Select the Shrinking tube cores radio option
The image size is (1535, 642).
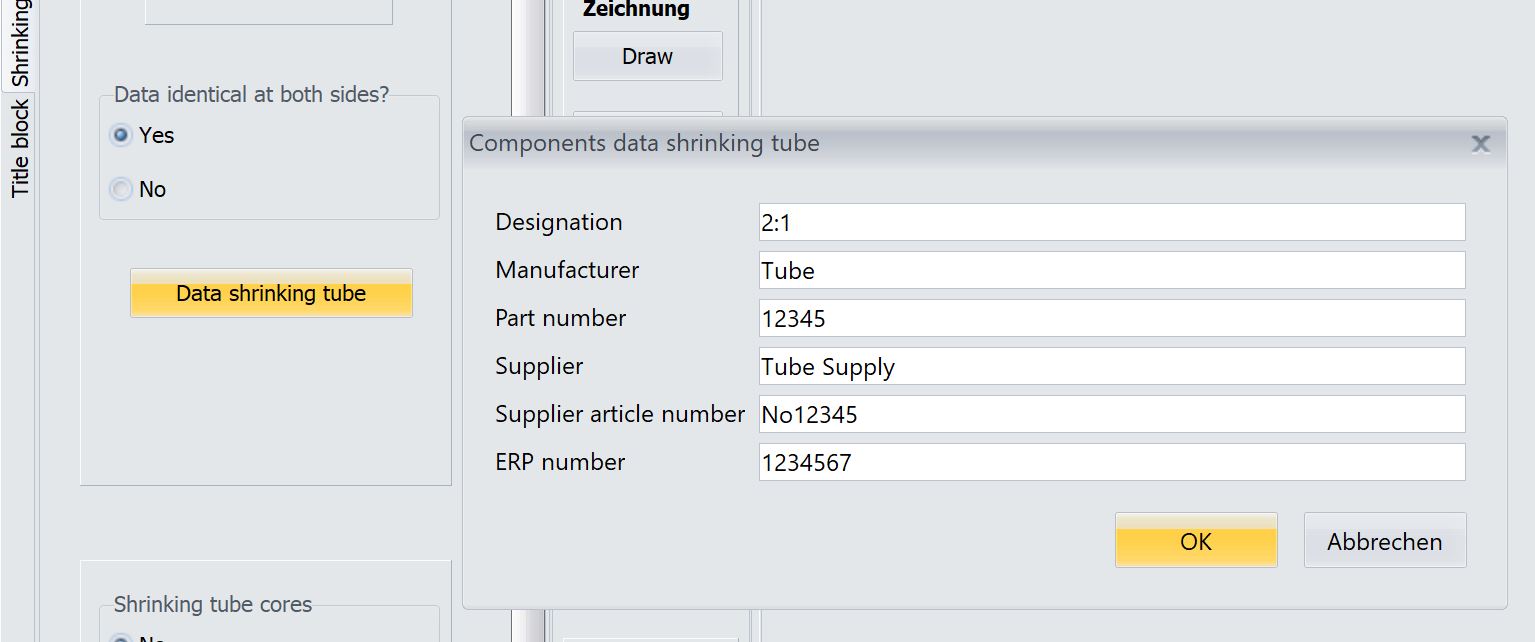coord(121,638)
